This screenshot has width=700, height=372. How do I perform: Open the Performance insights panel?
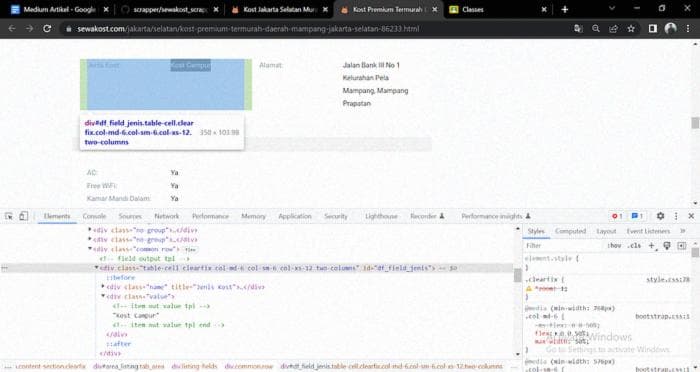pyautogui.click(x=496, y=216)
